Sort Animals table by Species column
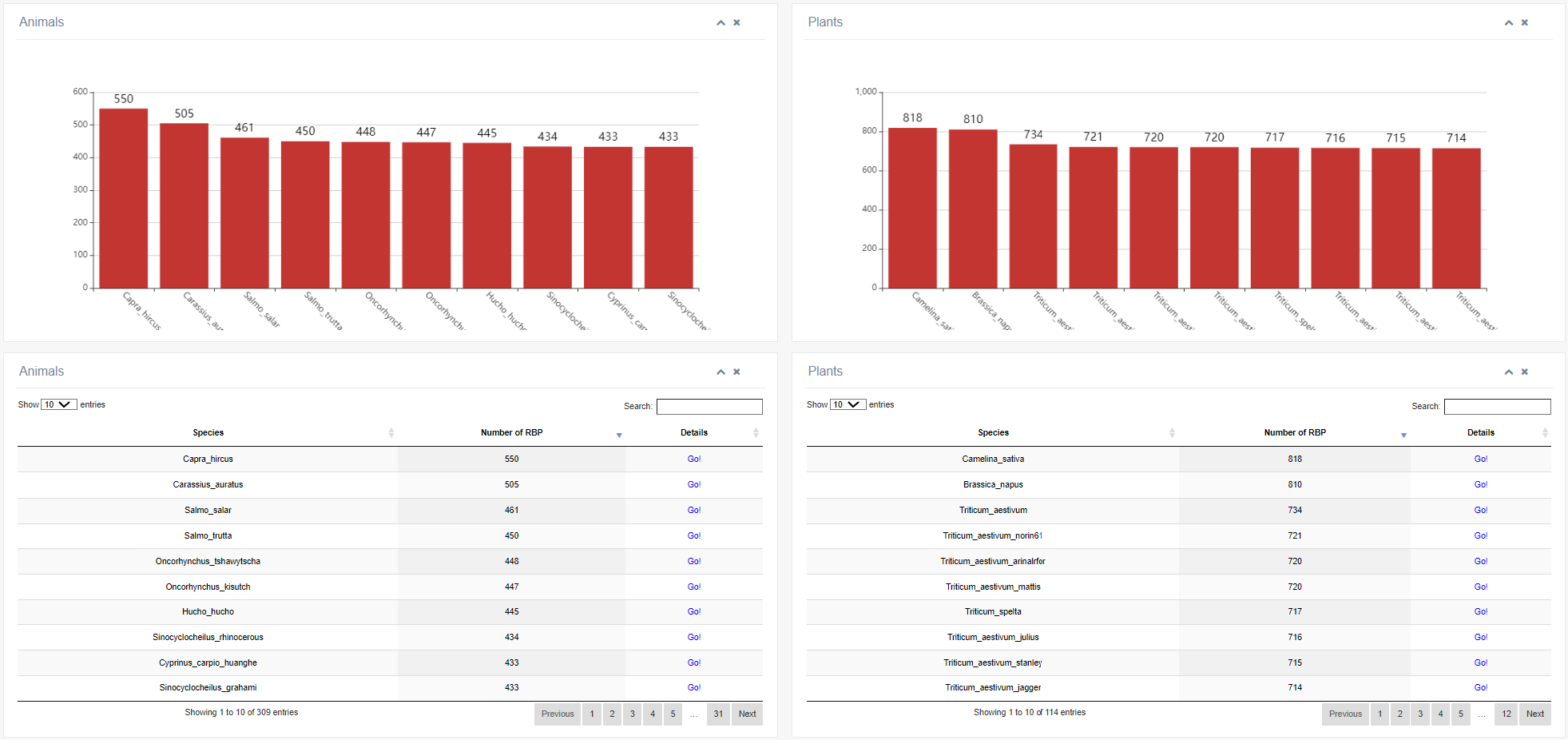 coord(208,432)
